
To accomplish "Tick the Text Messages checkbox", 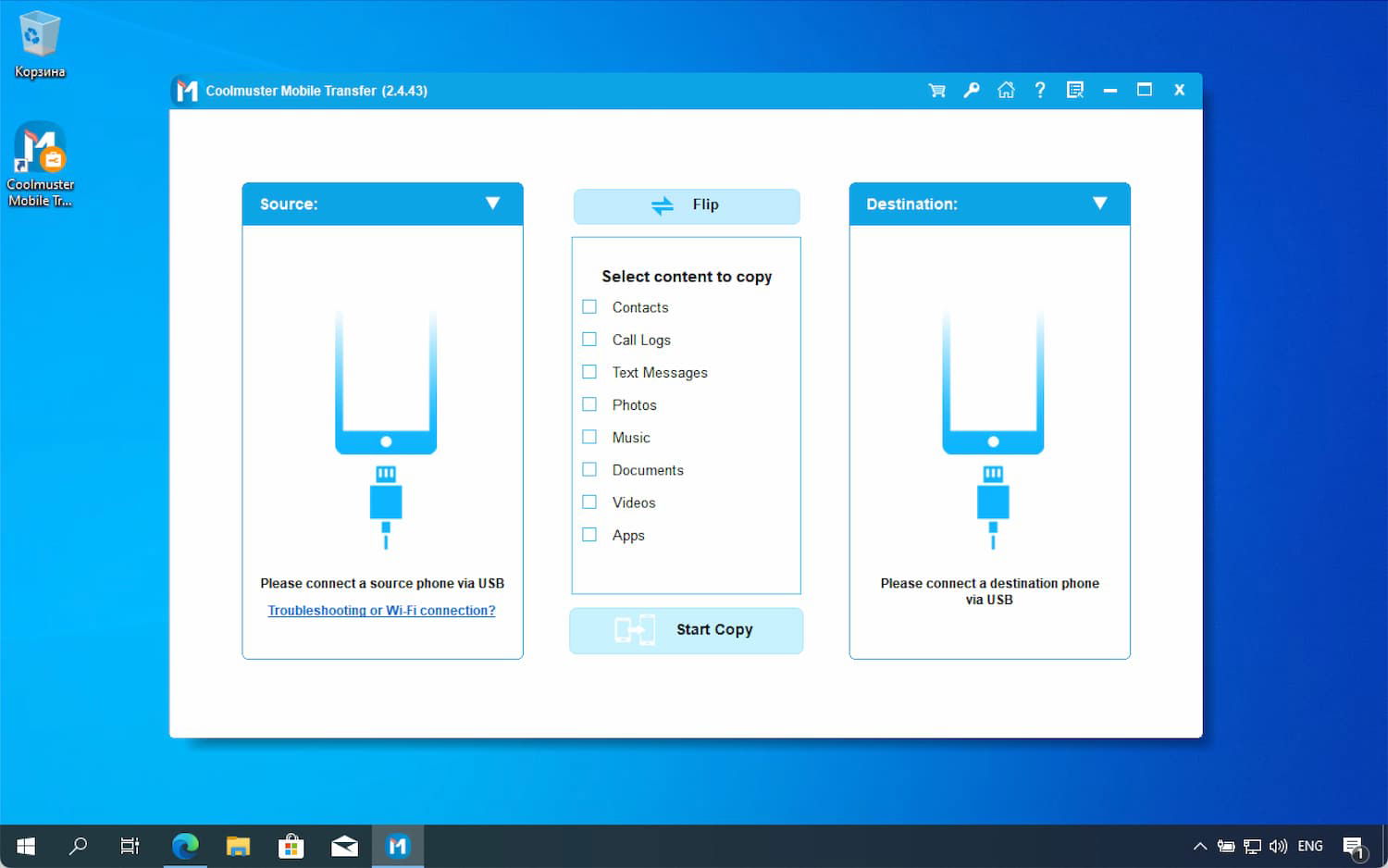I will point(589,372).
